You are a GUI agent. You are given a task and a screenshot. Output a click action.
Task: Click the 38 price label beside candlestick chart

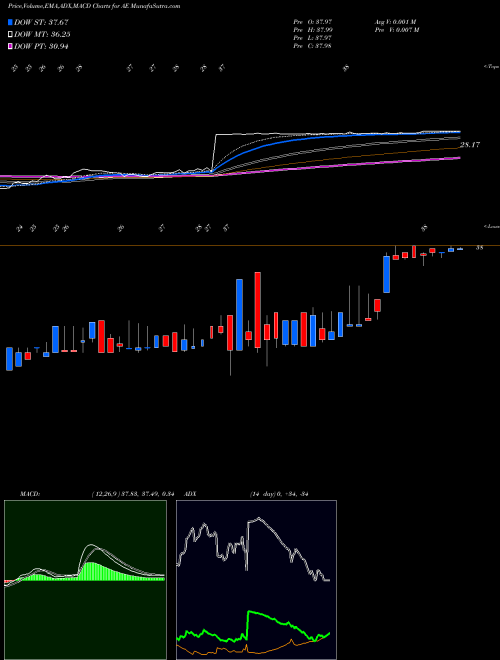coord(479,248)
